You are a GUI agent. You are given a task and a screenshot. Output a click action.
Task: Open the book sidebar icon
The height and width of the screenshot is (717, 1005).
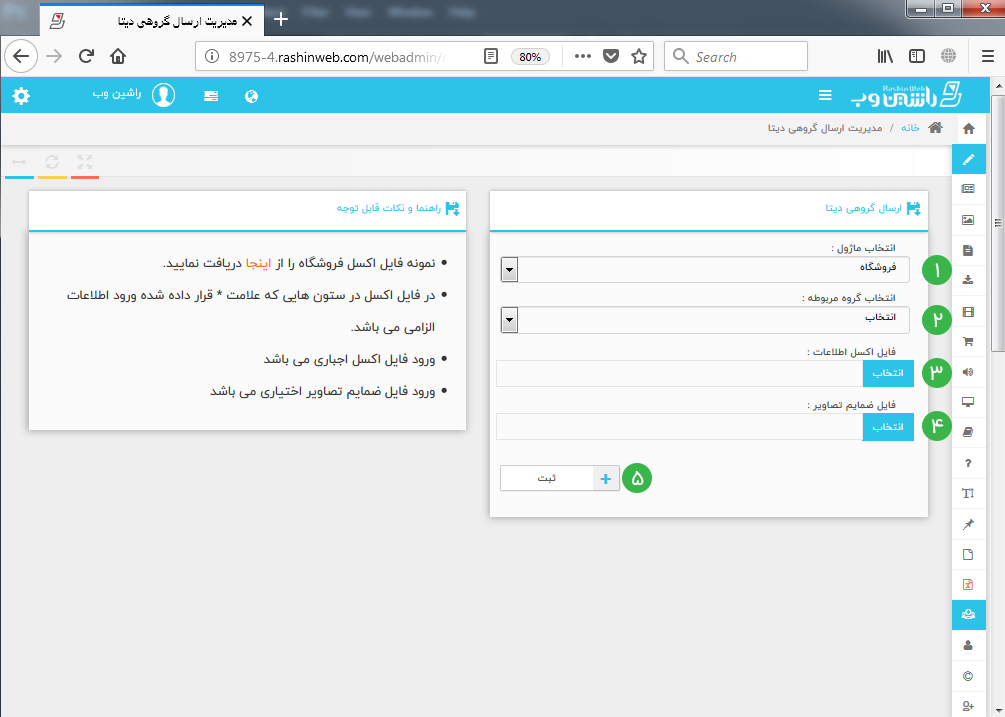point(968,433)
